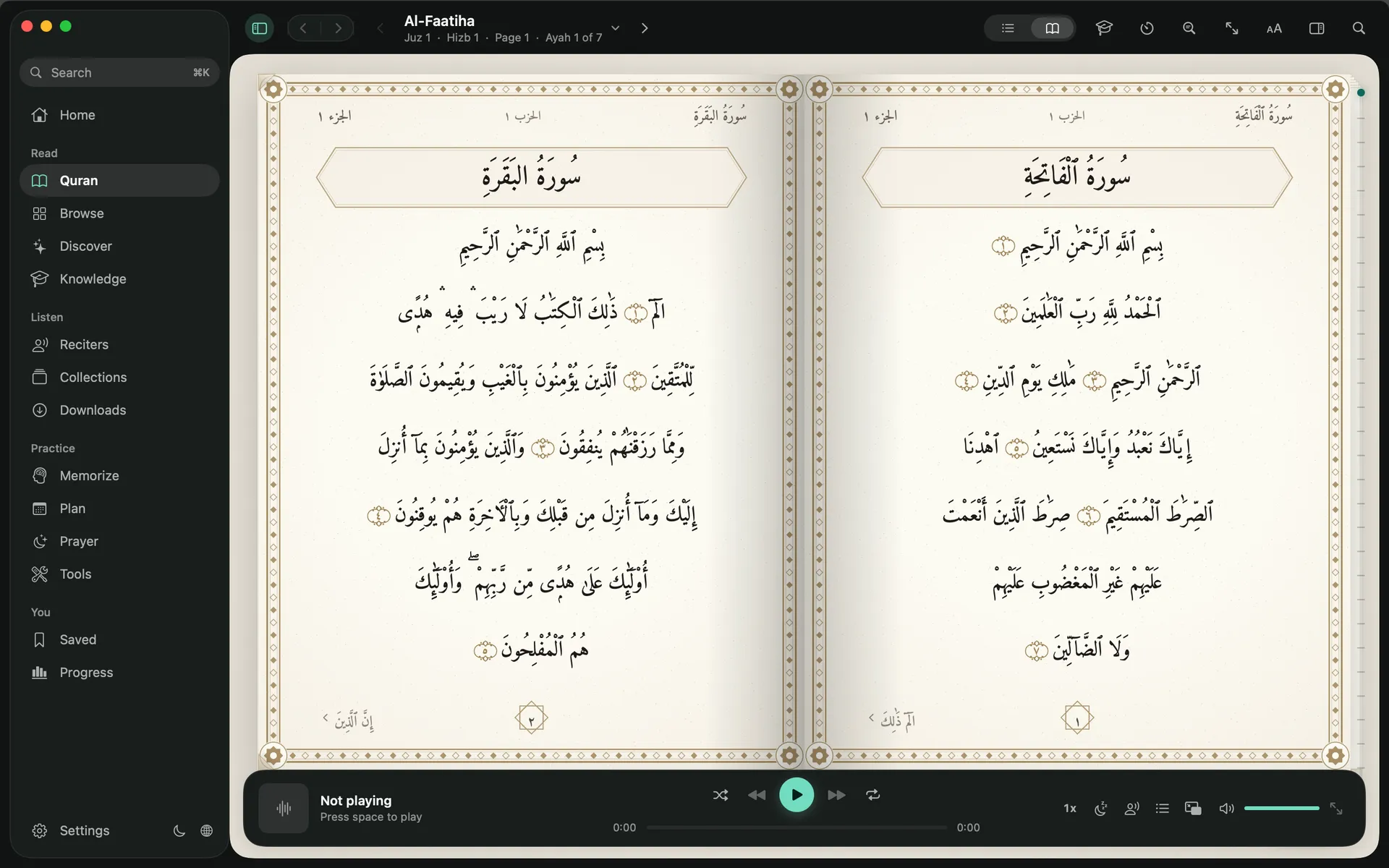Skip to previous ayah
Image resolution: width=1389 pixels, height=868 pixels.
[757, 795]
